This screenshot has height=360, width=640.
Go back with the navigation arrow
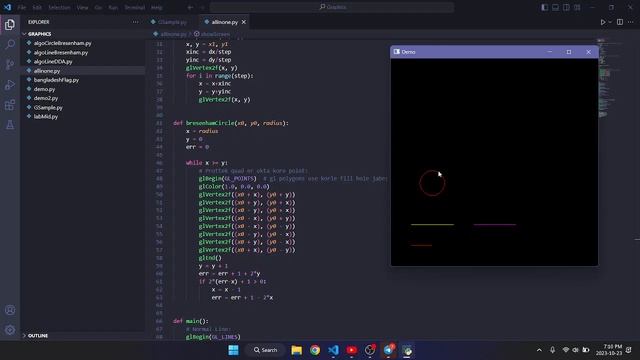[190, 7]
